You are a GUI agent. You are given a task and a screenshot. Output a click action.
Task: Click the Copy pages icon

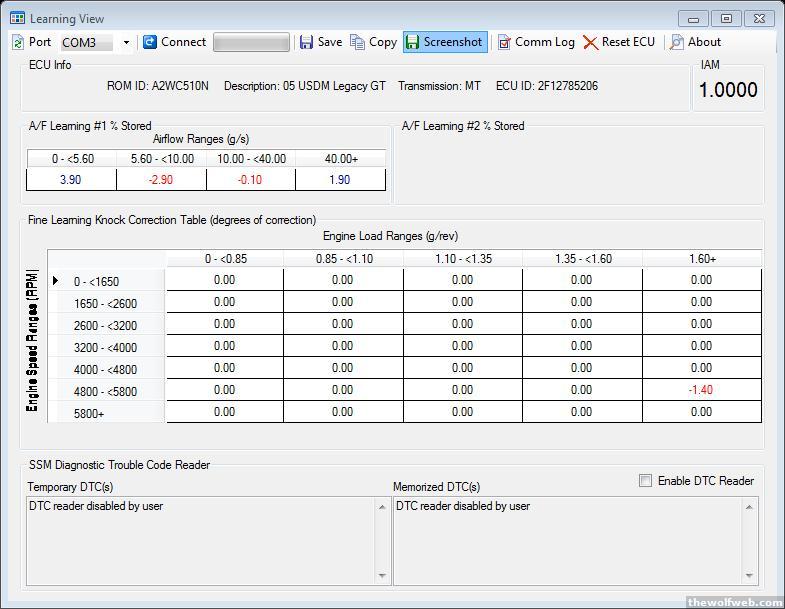click(357, 42)
